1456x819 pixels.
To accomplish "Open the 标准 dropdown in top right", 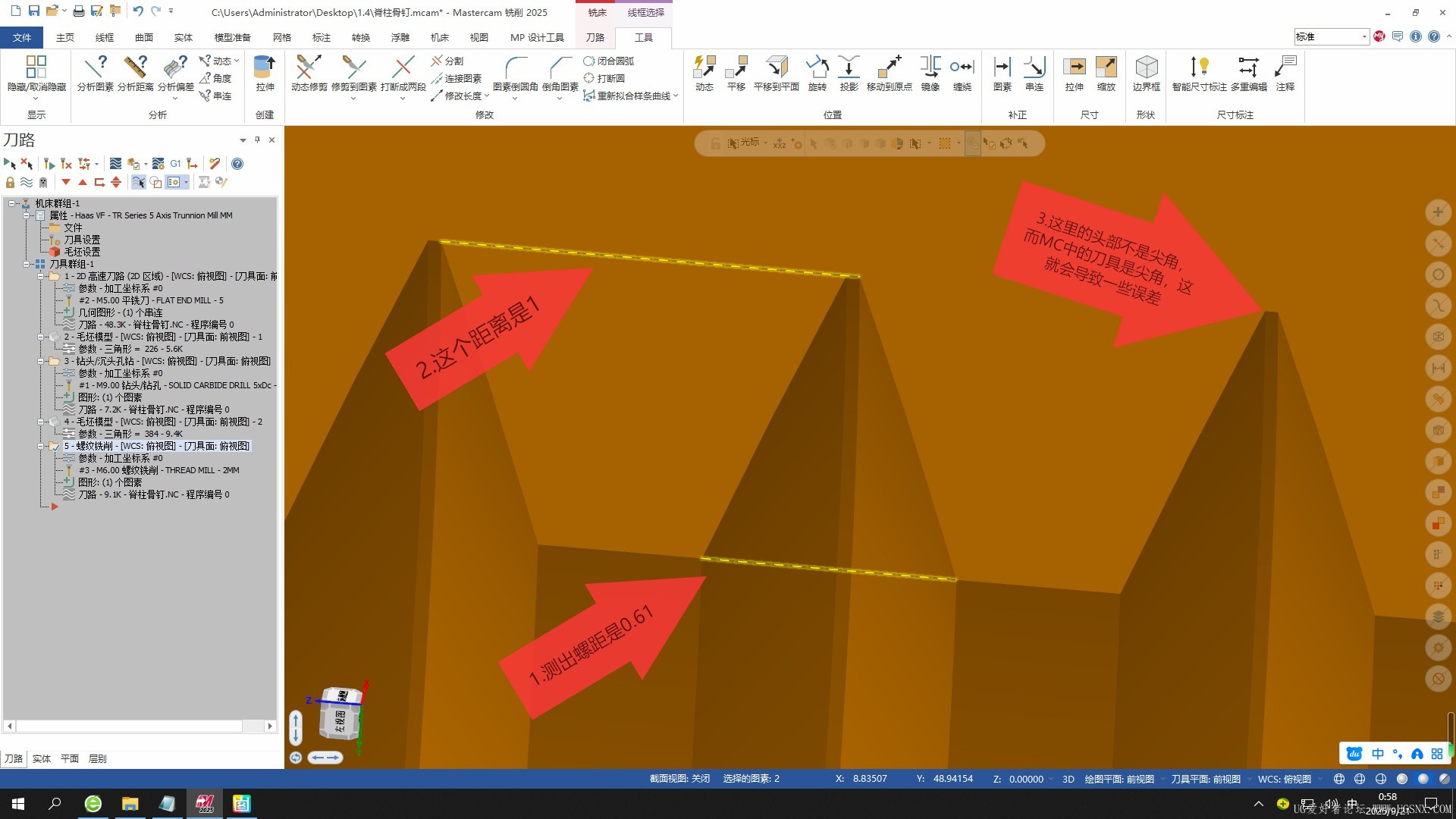I will [x=1363, y=37].
